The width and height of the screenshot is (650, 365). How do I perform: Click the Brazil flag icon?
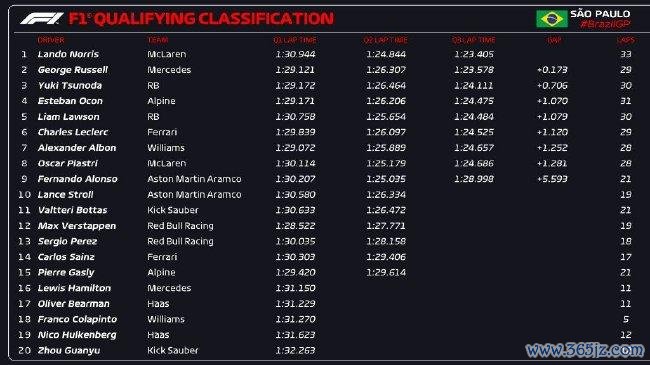[551, 19]
